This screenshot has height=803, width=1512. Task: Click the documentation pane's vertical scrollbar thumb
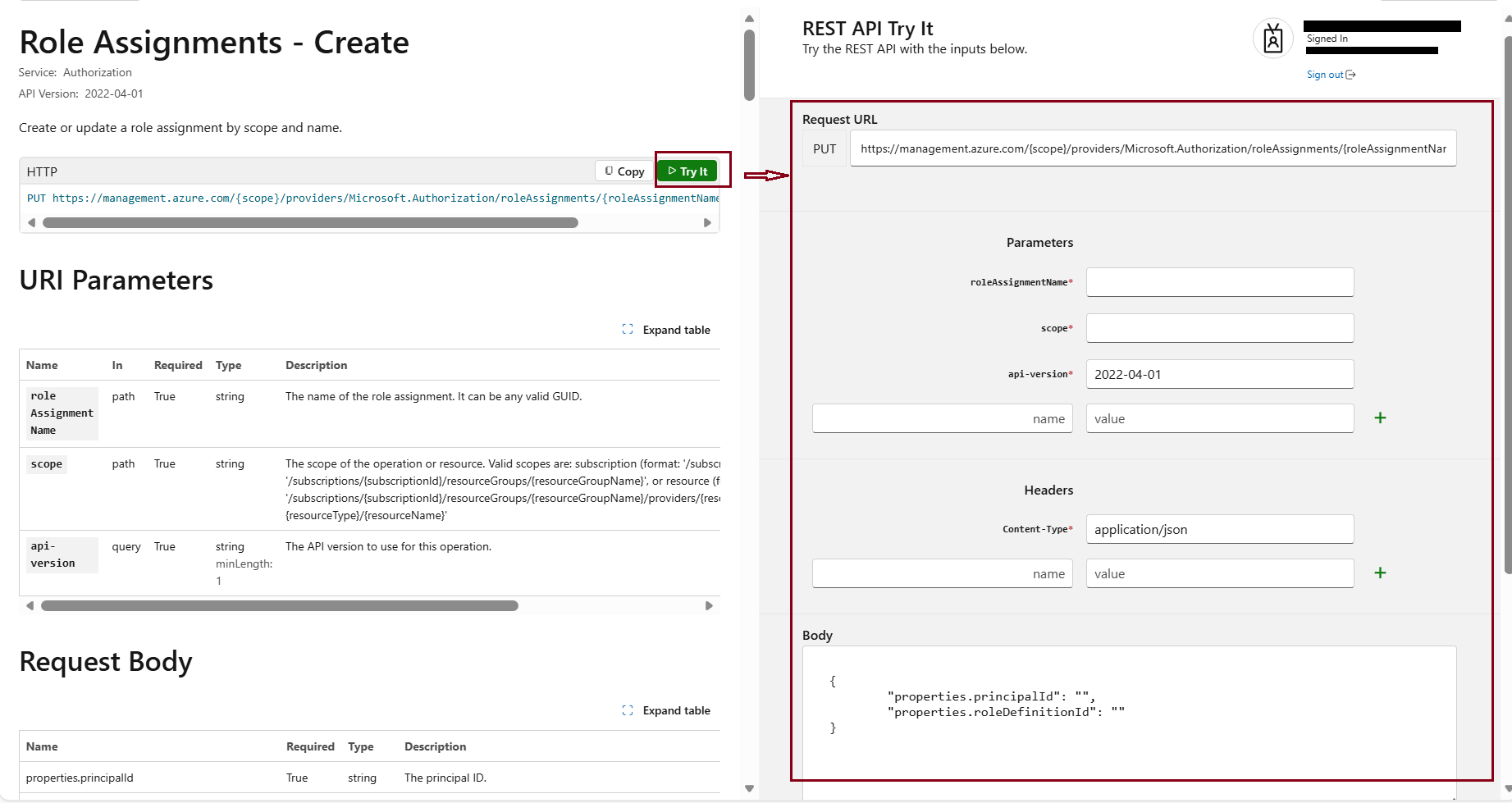click(x=749, y=65)
